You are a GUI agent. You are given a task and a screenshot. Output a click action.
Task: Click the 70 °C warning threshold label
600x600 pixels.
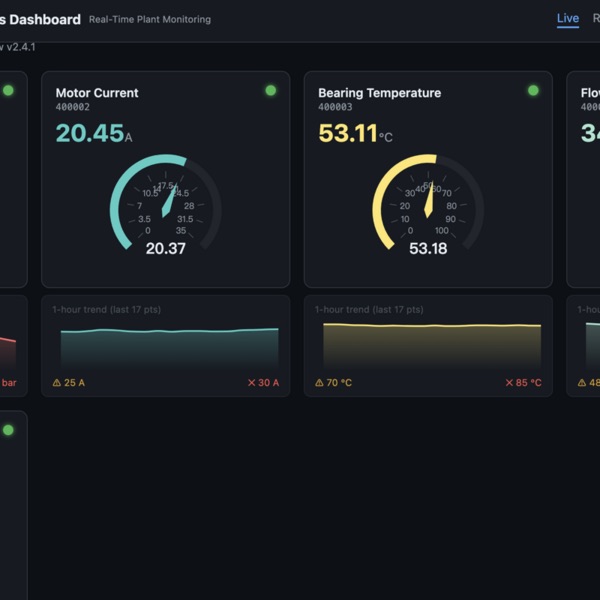click(333, 383)
